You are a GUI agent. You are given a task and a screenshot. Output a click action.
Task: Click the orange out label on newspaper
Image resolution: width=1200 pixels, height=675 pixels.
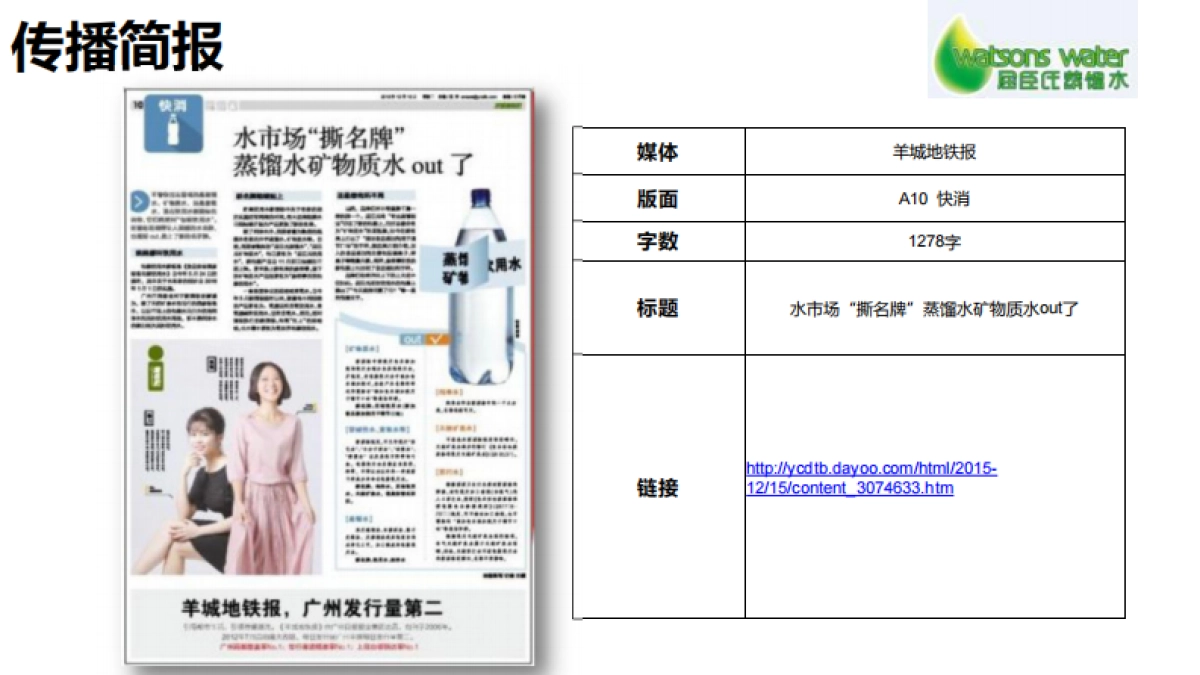(x=413, y=337)
